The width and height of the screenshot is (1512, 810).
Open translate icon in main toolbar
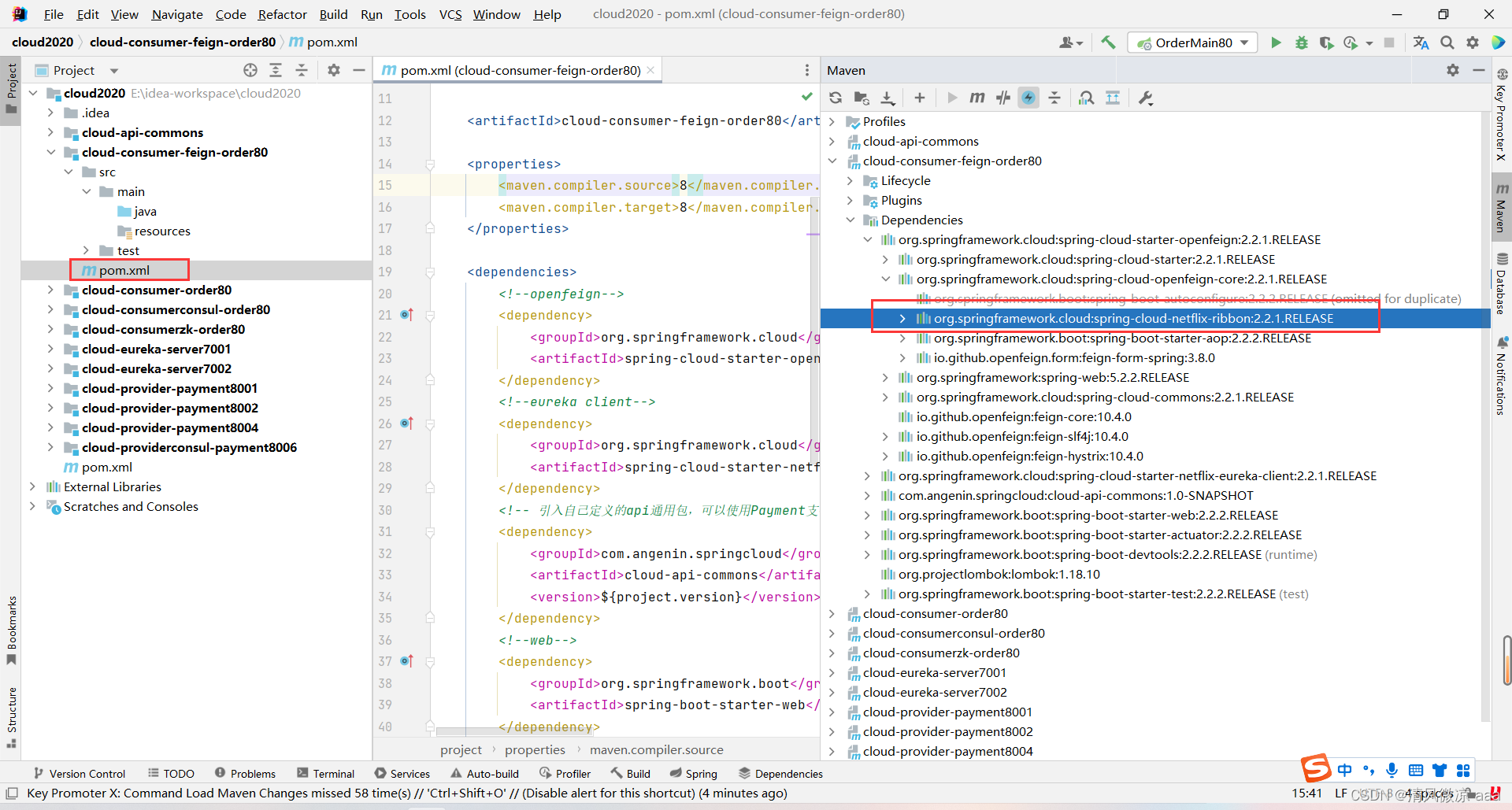pos(1421,43)
